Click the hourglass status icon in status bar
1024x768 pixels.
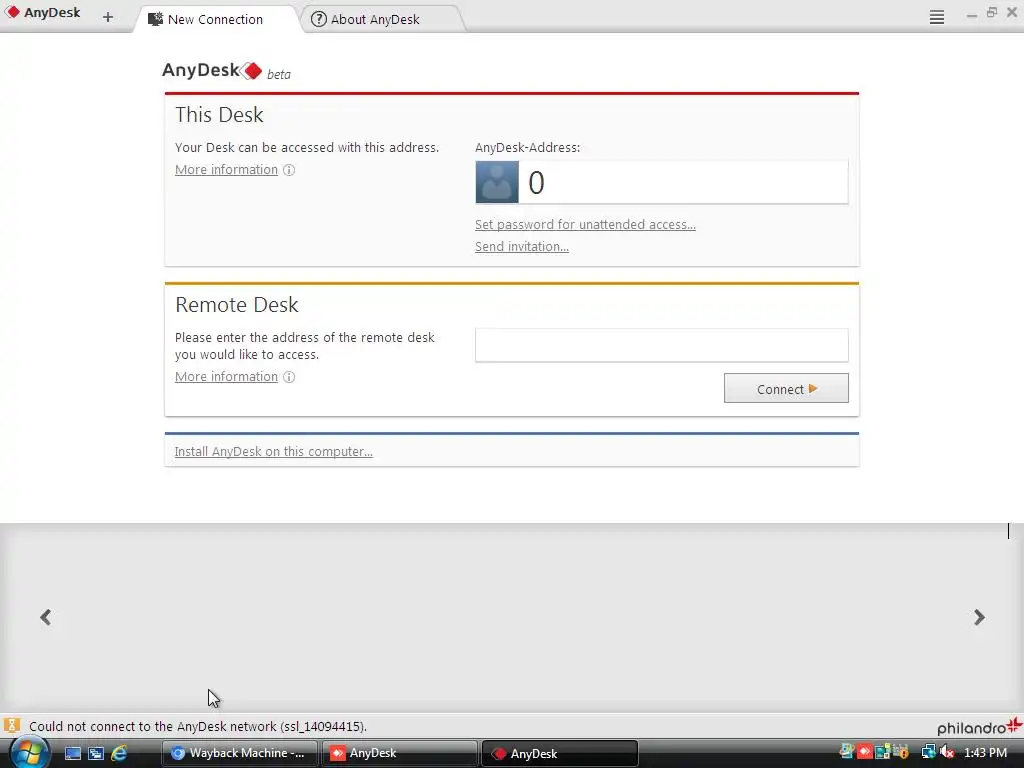[12, 726]
